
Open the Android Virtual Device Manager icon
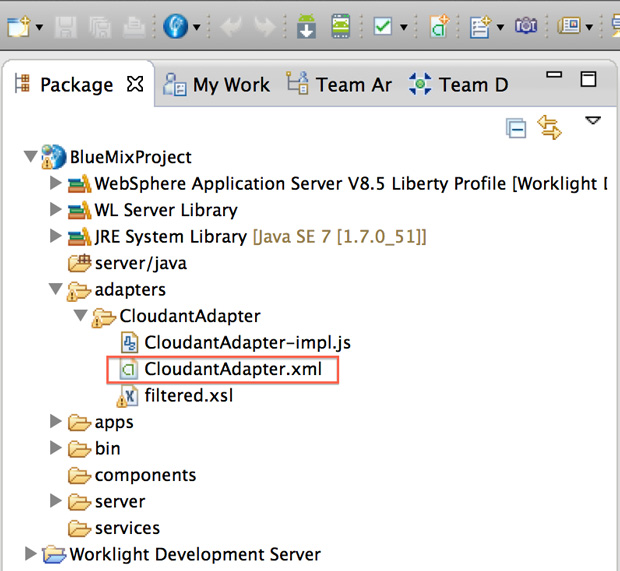coord(341,26)
